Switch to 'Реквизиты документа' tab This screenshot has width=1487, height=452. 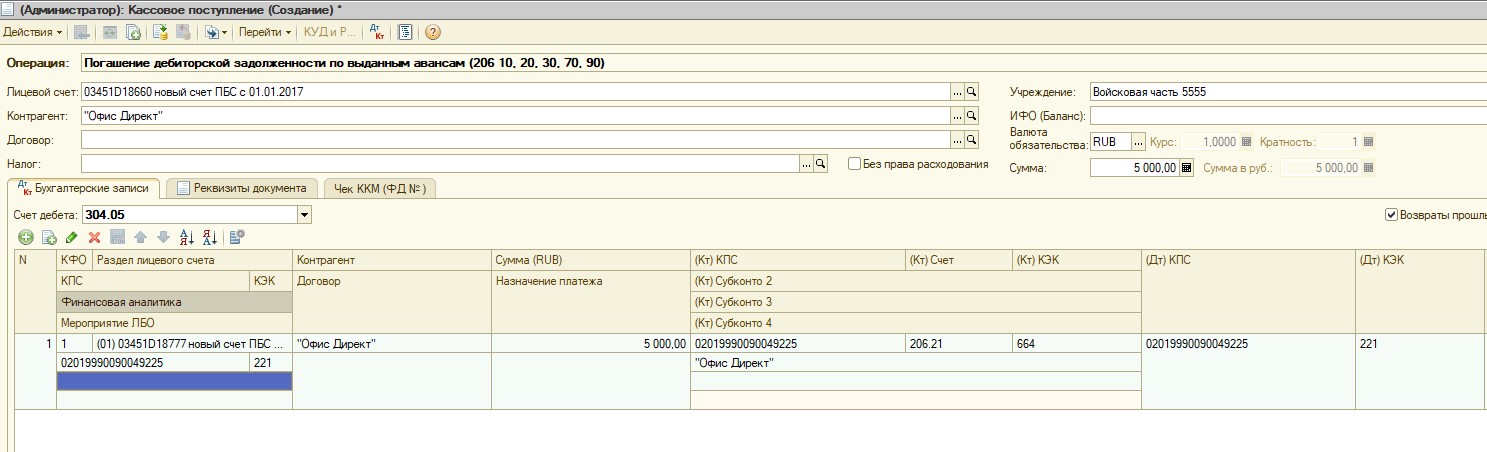point(242,188)
